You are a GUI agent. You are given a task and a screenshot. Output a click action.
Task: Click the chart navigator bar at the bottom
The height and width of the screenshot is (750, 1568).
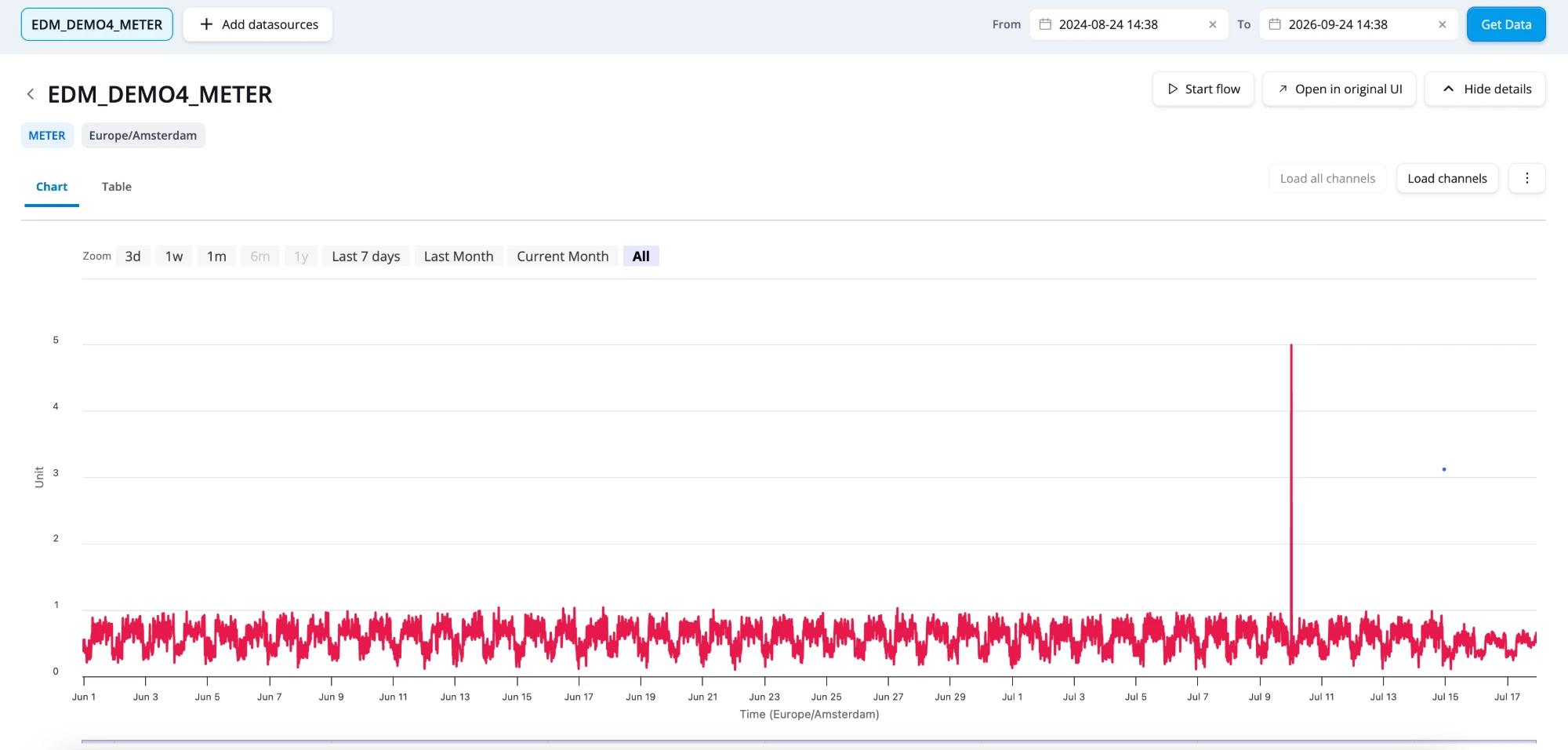(x=809, y=741)
